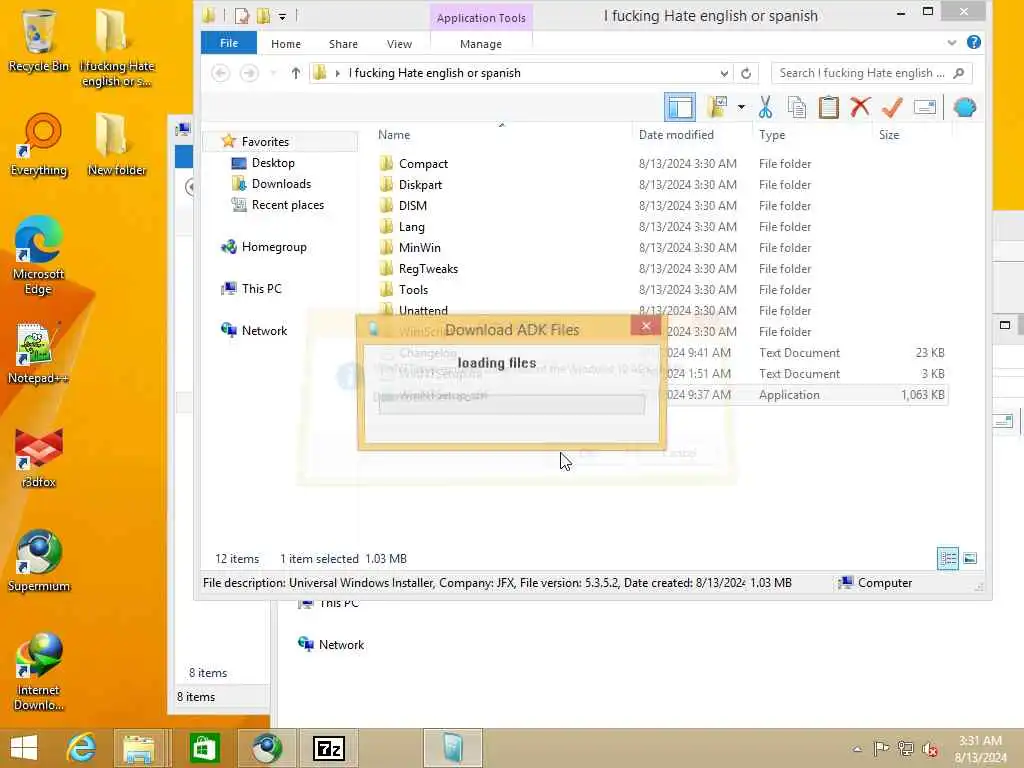Click the quick access Properties icon
The image size is (1024, 768).
(x=242, y=15)
